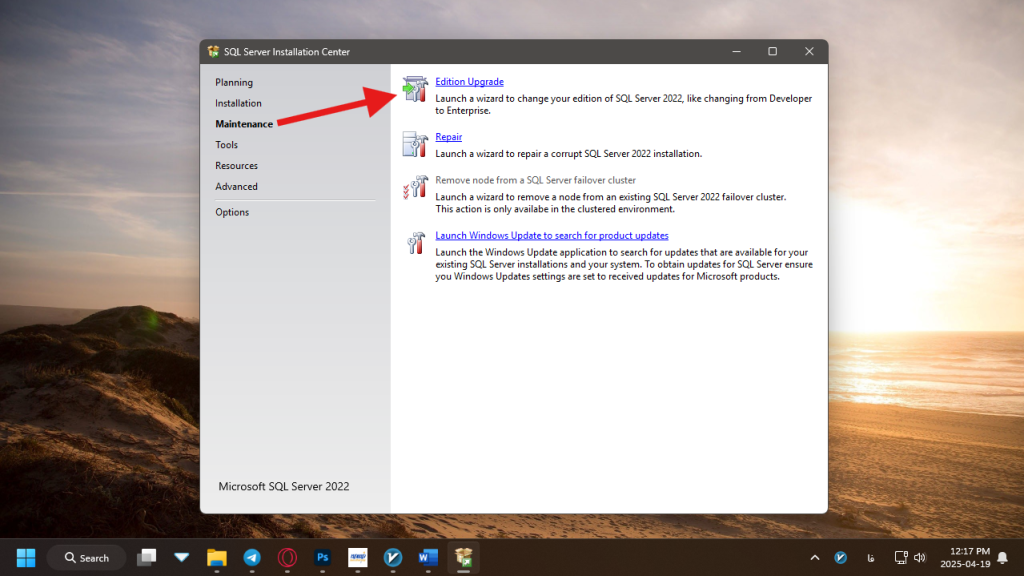Open the input language indicator
Image resolution: width=1024 pixels, height=576 pixels.
click(x=870, y=558)
